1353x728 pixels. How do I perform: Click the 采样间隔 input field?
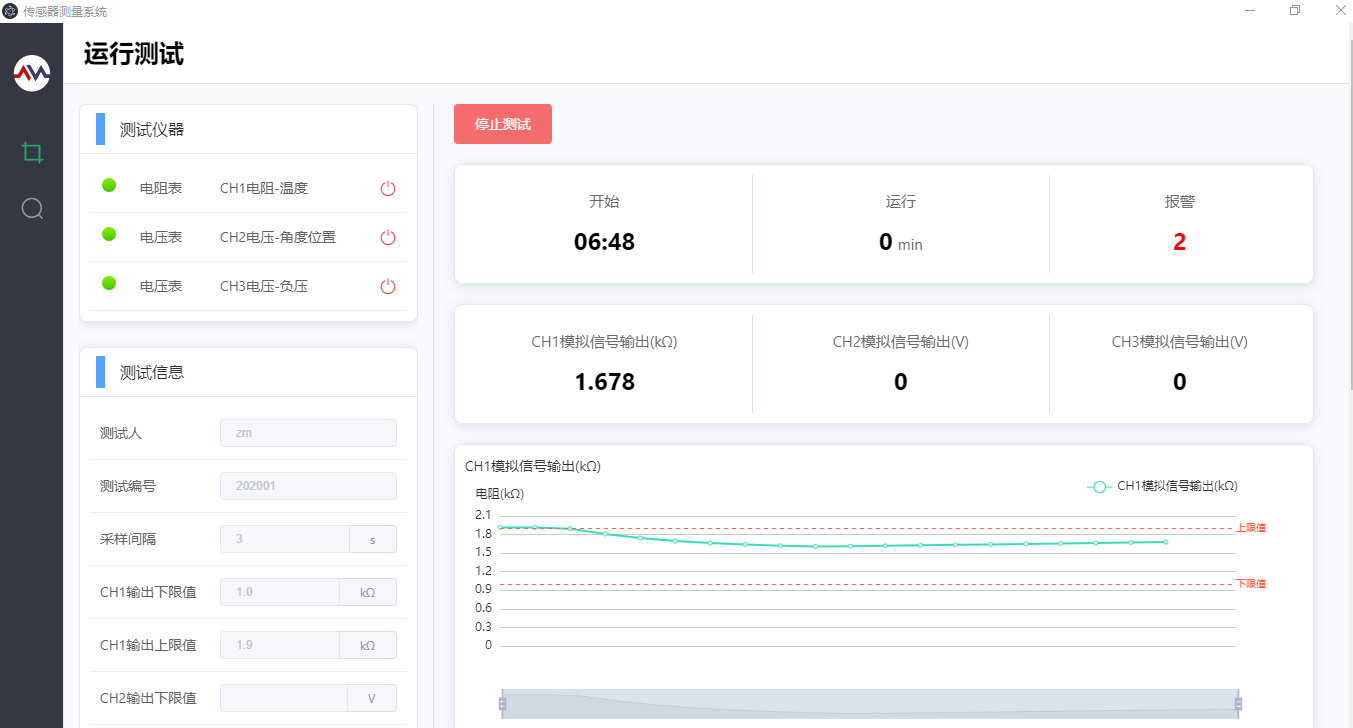[285, 539]
